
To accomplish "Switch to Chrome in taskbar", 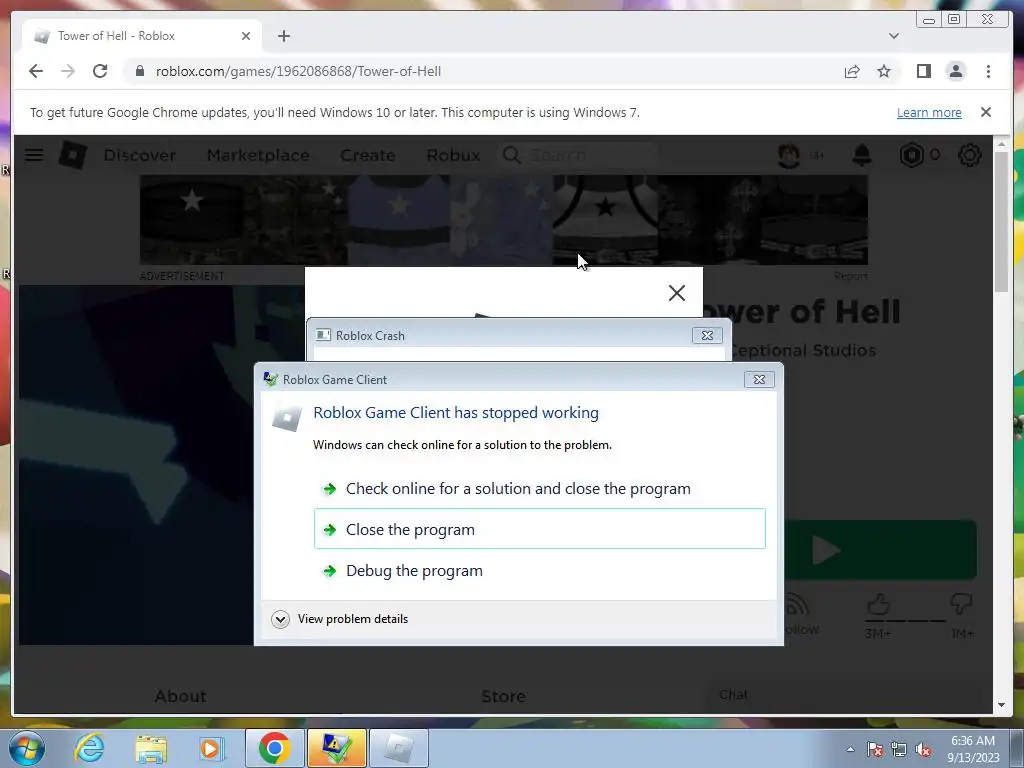I will pos(274,748).
